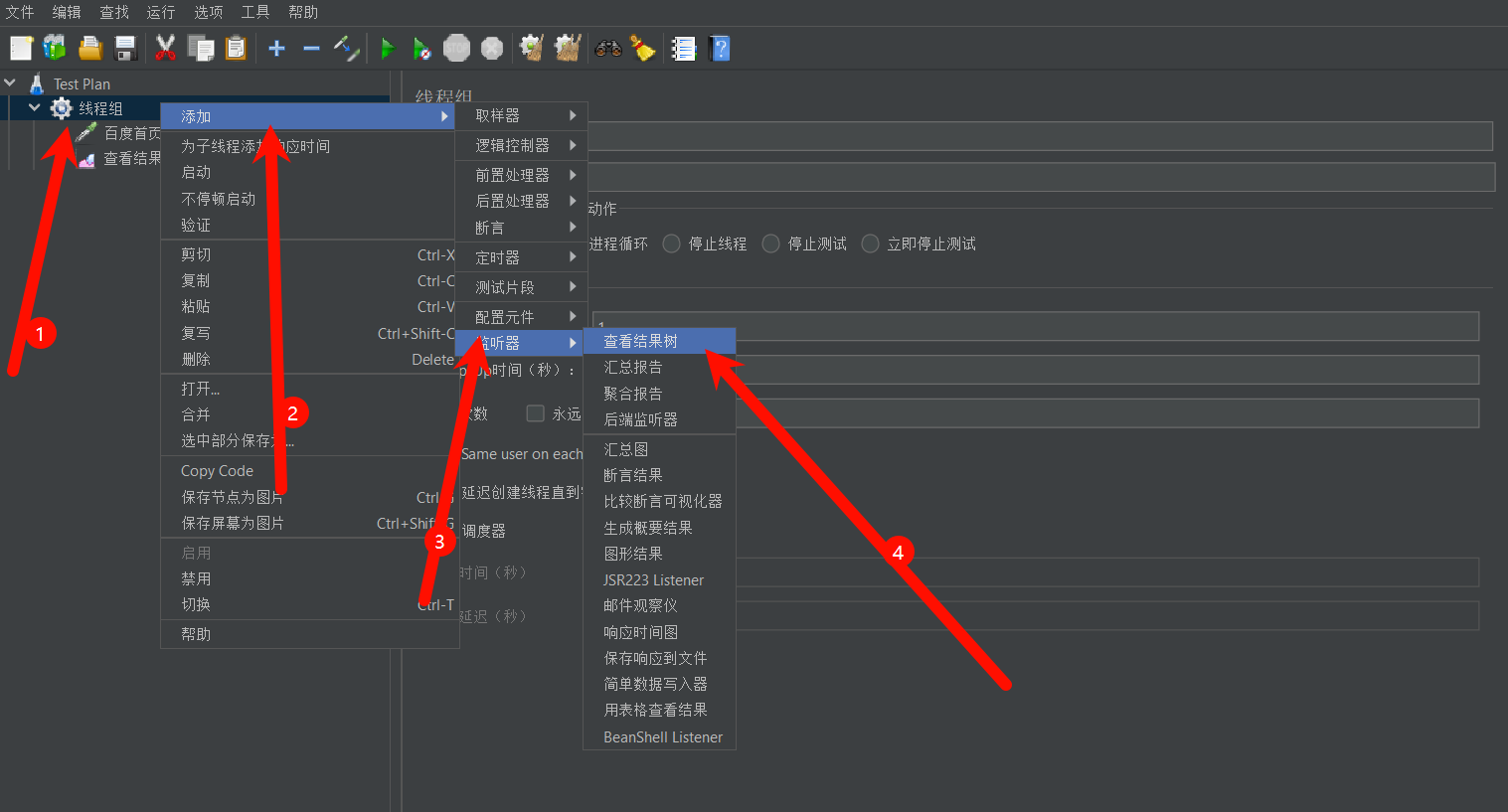
Task: Save the test plan with the floppy icon
Action: [x=124, y=47]
